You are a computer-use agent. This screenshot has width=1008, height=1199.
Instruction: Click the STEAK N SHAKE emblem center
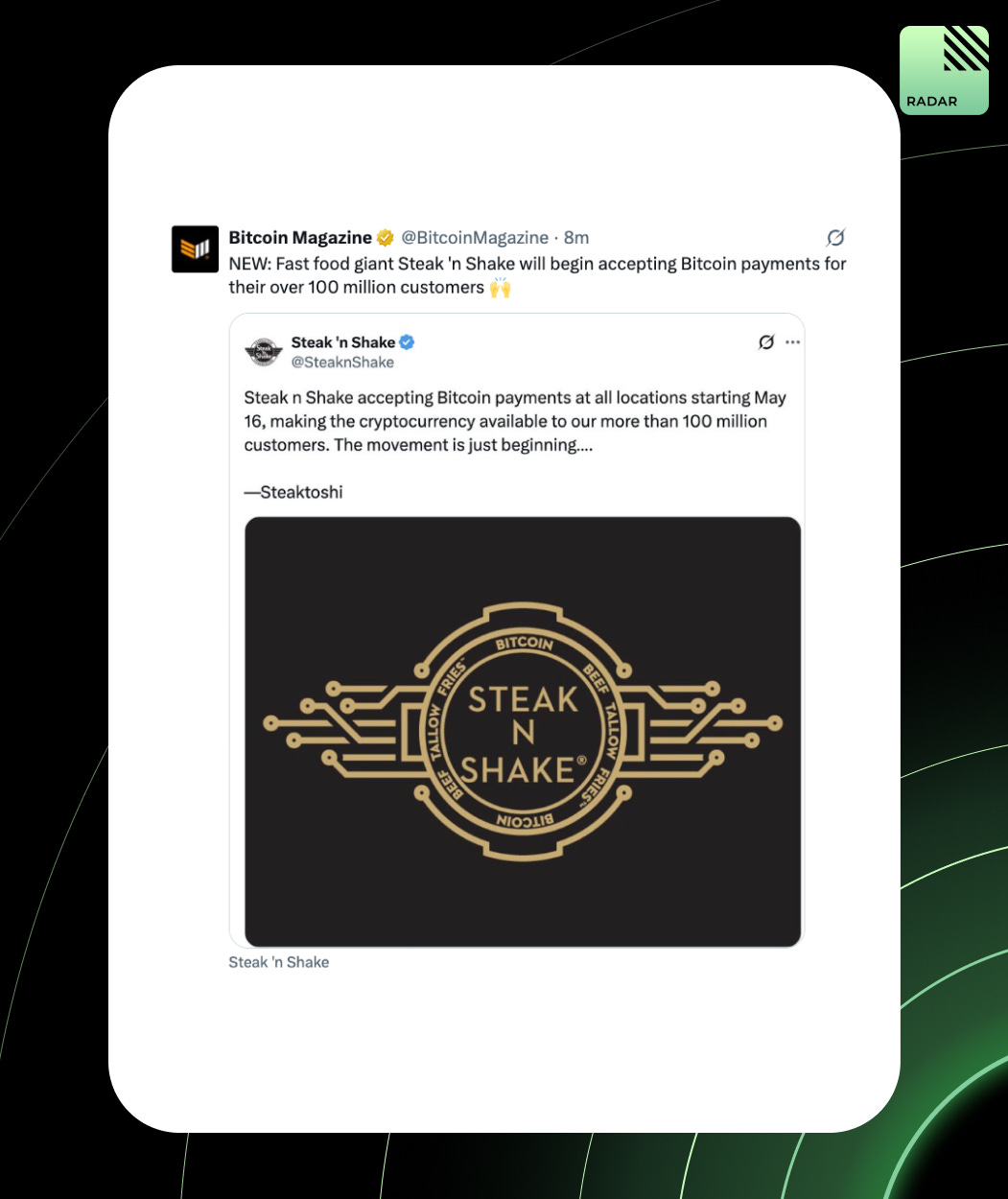[523, 734]
